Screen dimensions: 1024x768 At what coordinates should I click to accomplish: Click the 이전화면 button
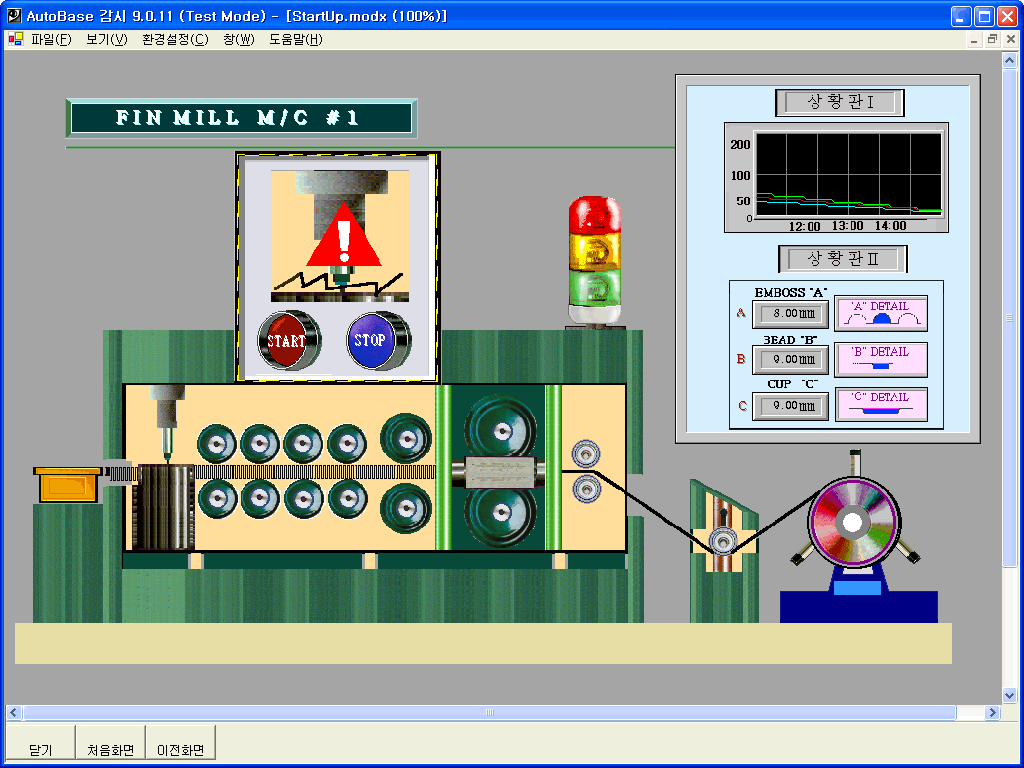pyautogui.click(x=180, y=749)
